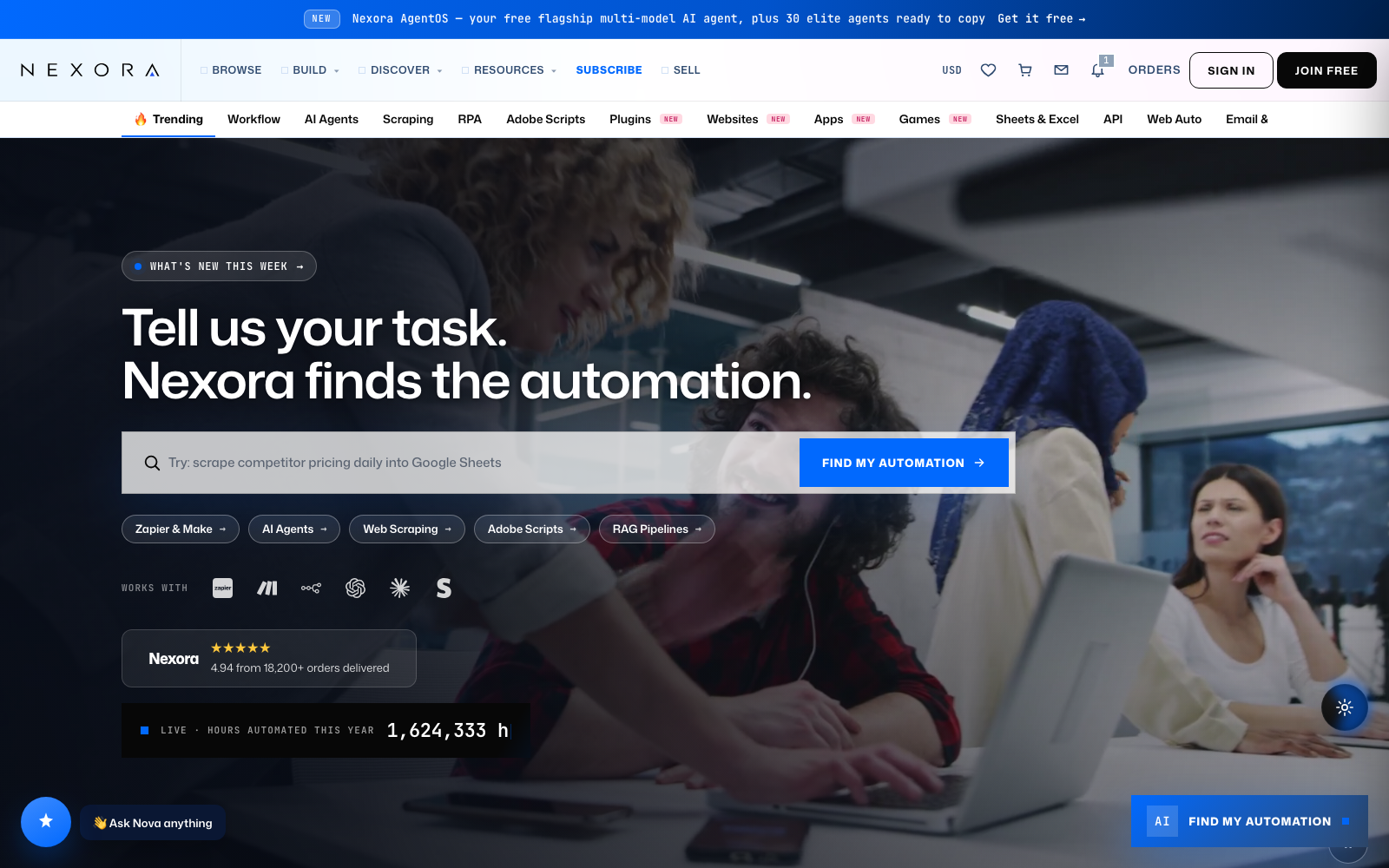This screenshot has width=1389, height=868.
Task: Select the Apps category tab
Action: (x=843, y=120)
